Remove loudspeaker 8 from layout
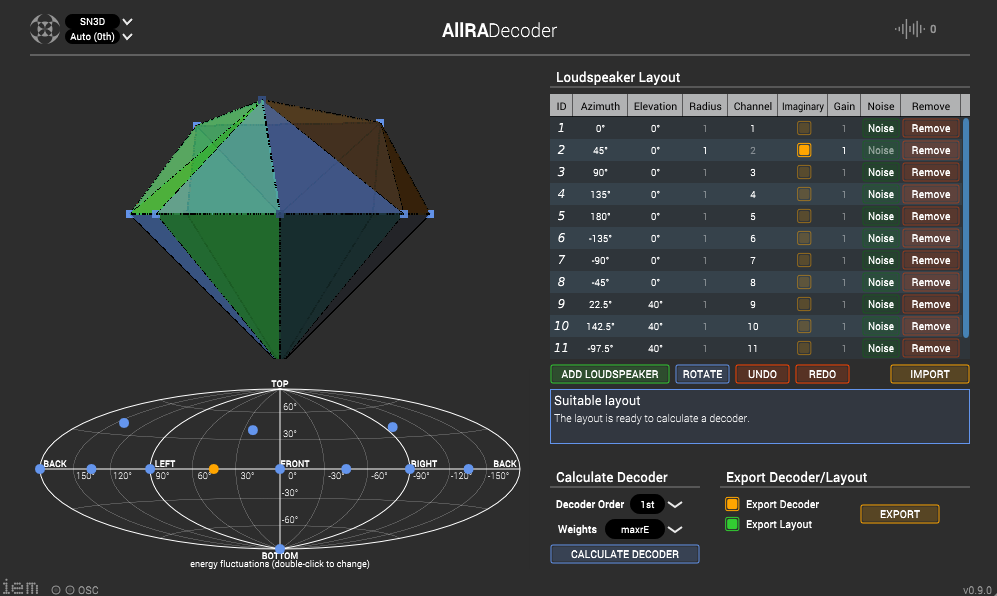The image size is (997, 596). click(x=931, y=282)
